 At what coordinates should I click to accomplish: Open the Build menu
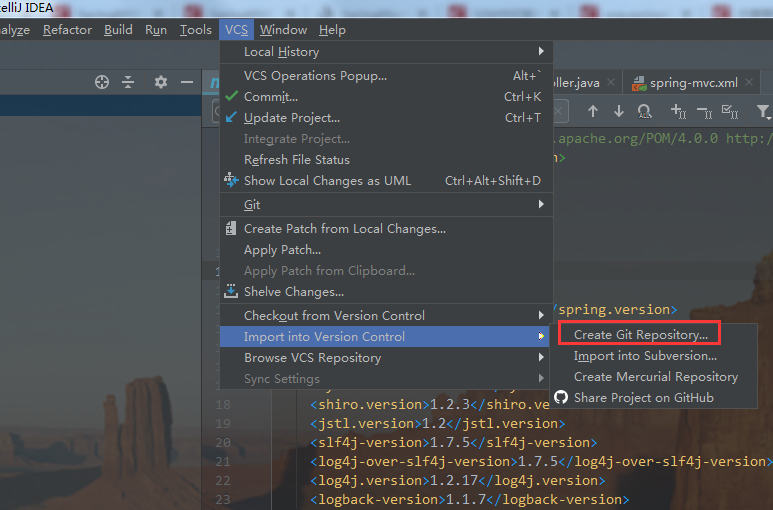point(118,30)
